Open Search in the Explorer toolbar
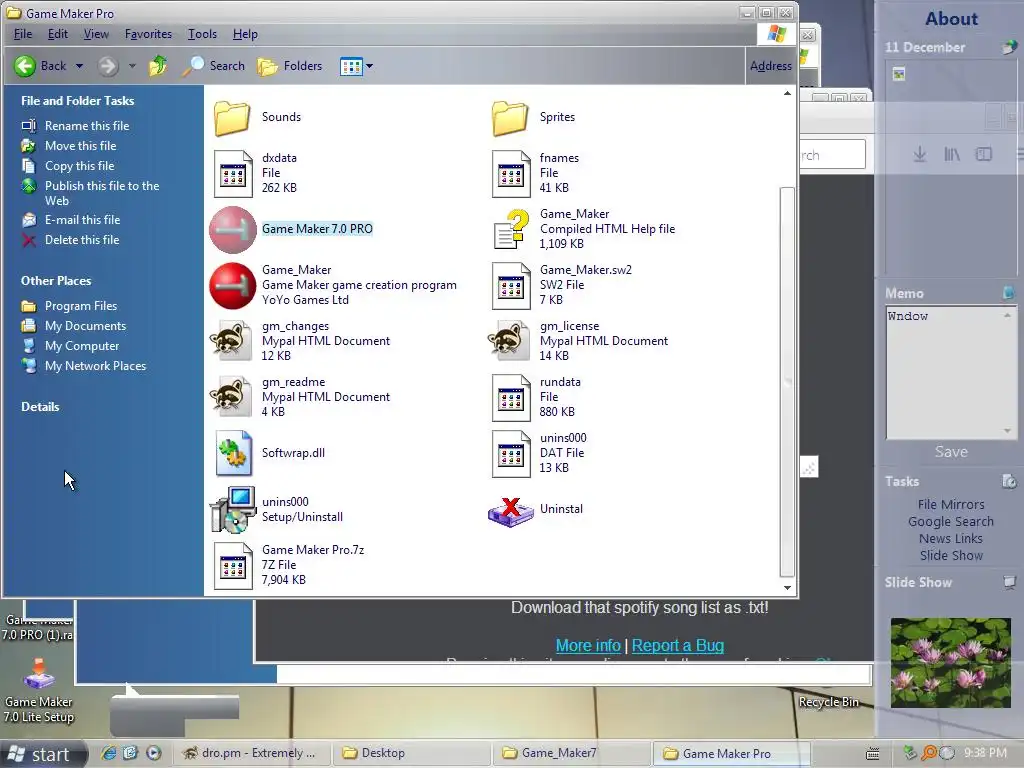Image resolution: width=1024 pixels, height=768 pixels. pyautogui.click(x=214, y=66)
